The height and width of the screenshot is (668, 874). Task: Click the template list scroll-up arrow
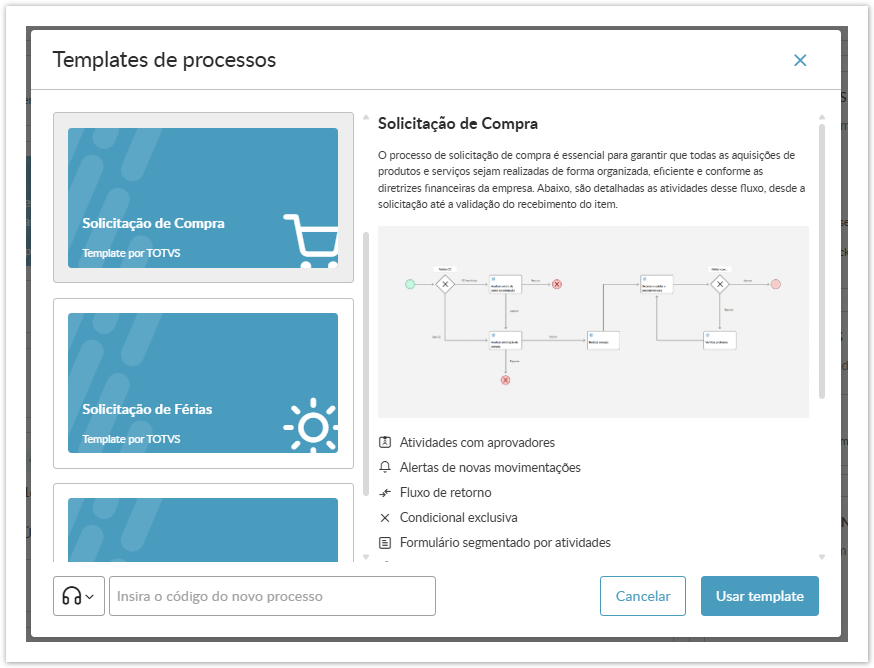[366, 117]
